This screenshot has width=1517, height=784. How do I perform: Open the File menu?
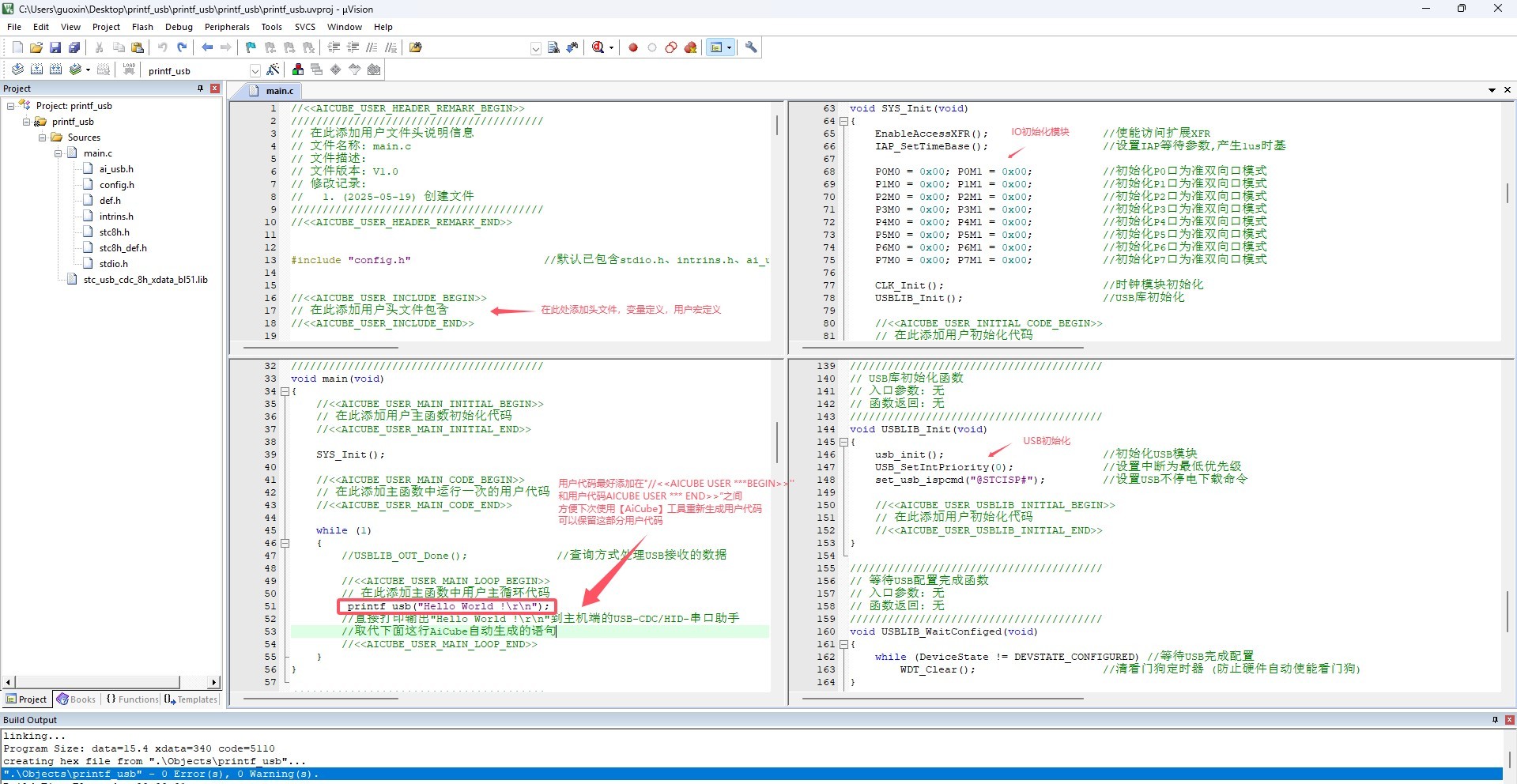coord(14,27)
